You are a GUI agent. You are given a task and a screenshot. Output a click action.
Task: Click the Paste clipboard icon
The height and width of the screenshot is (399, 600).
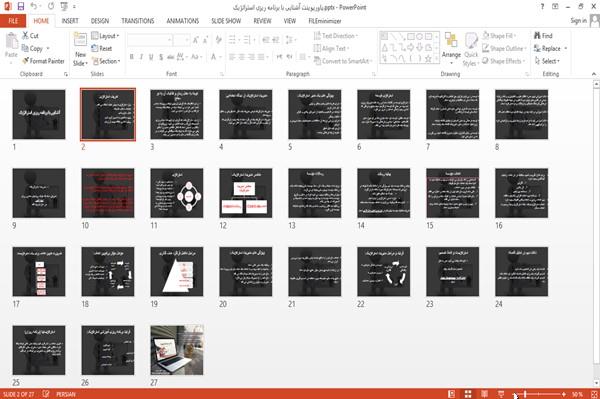click(x=11, y=41)
